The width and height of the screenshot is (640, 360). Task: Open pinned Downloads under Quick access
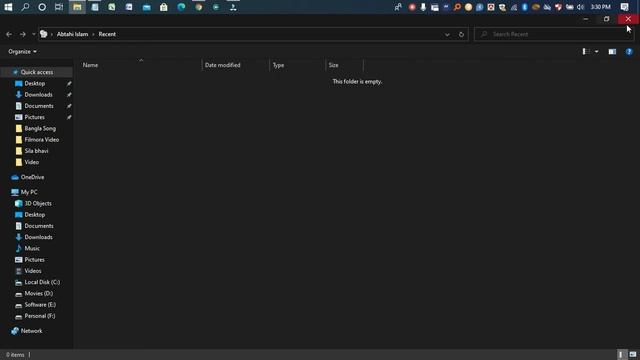(38, 95)
